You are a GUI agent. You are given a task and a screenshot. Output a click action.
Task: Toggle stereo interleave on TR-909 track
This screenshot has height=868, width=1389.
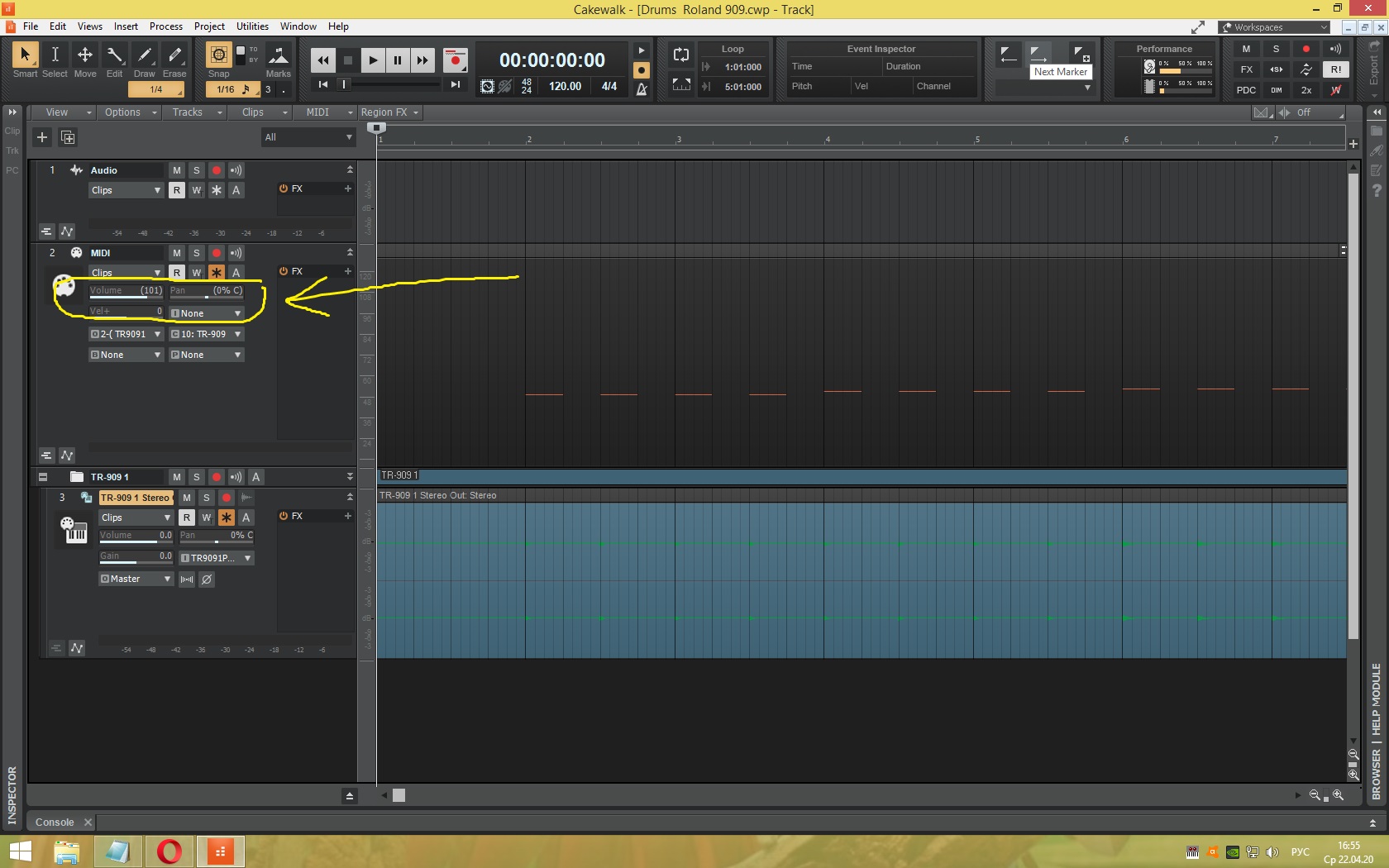pos(187,579)
